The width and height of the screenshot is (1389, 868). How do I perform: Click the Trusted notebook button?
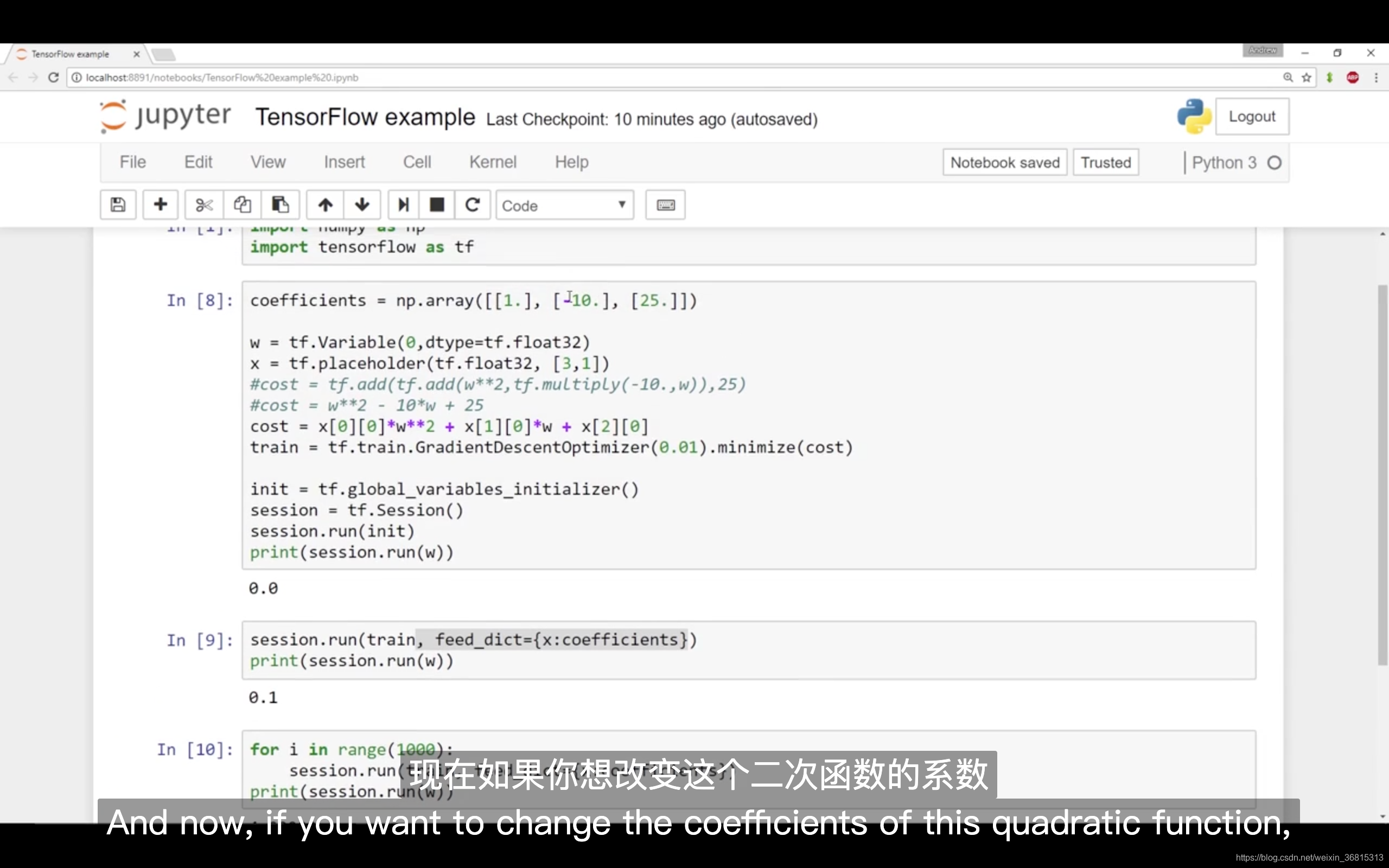[1106, 162]
